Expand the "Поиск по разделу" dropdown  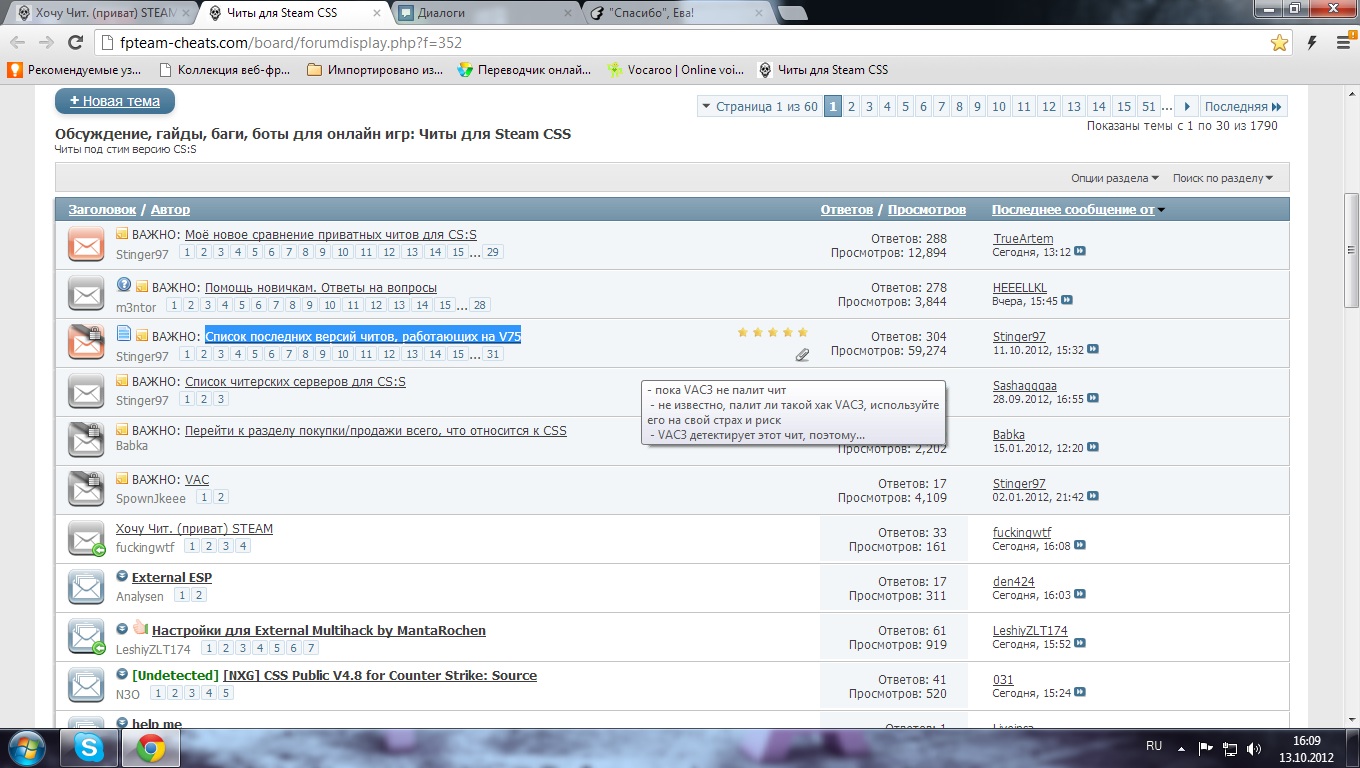[1223, 178]
